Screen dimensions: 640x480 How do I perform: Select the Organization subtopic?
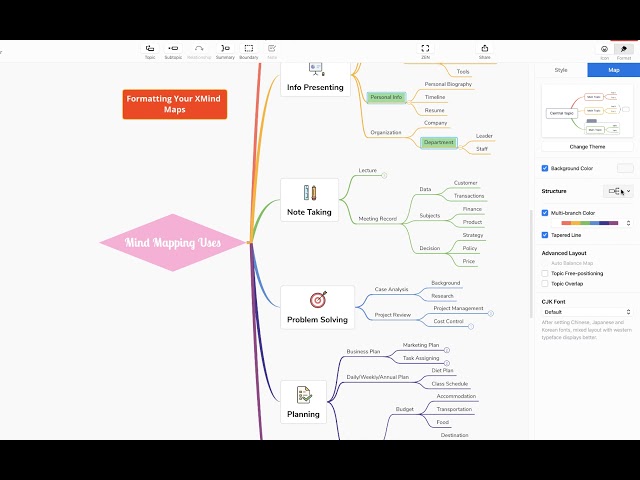pos(386,132)
